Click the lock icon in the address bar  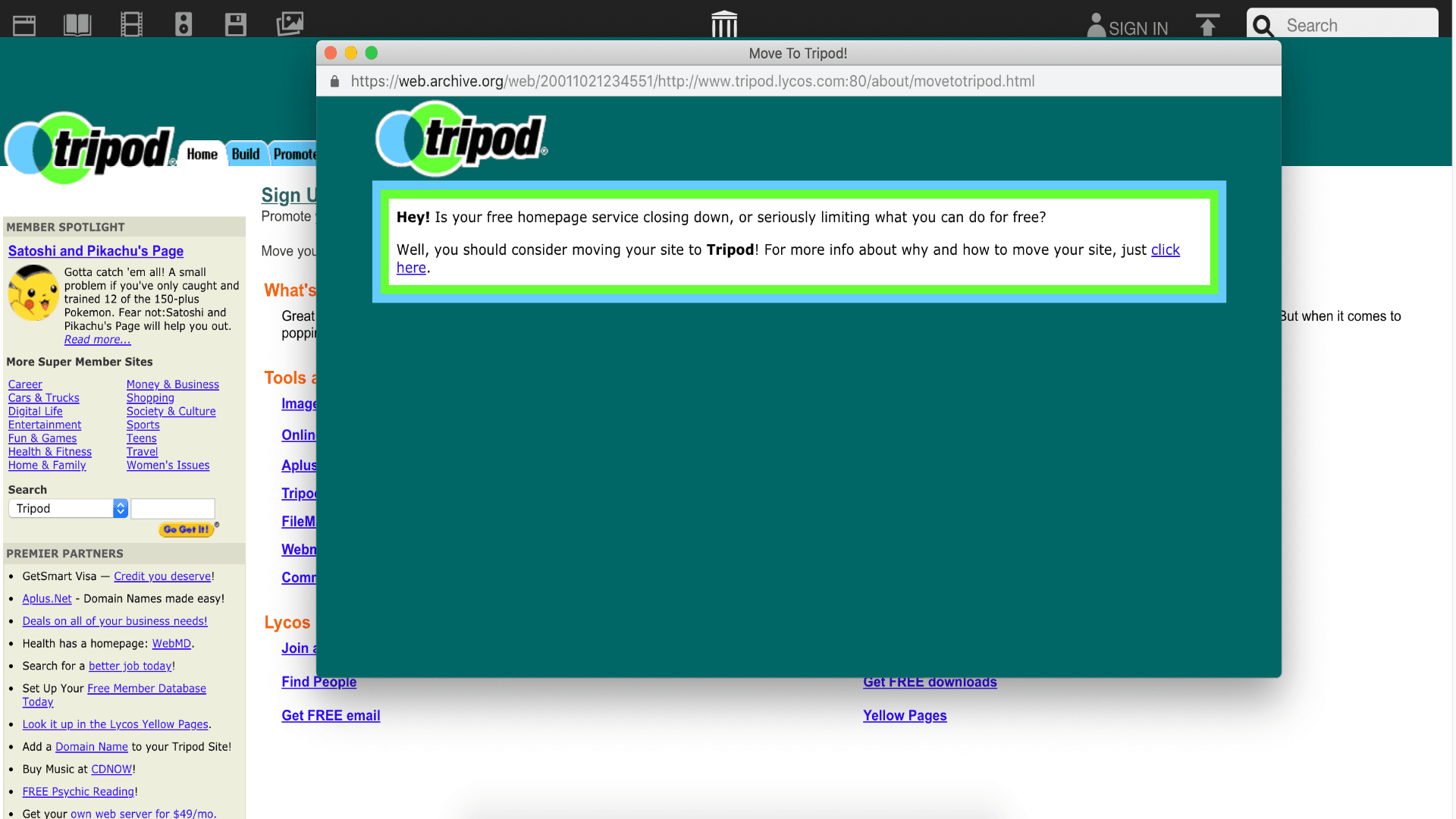[x=334, y=81]
